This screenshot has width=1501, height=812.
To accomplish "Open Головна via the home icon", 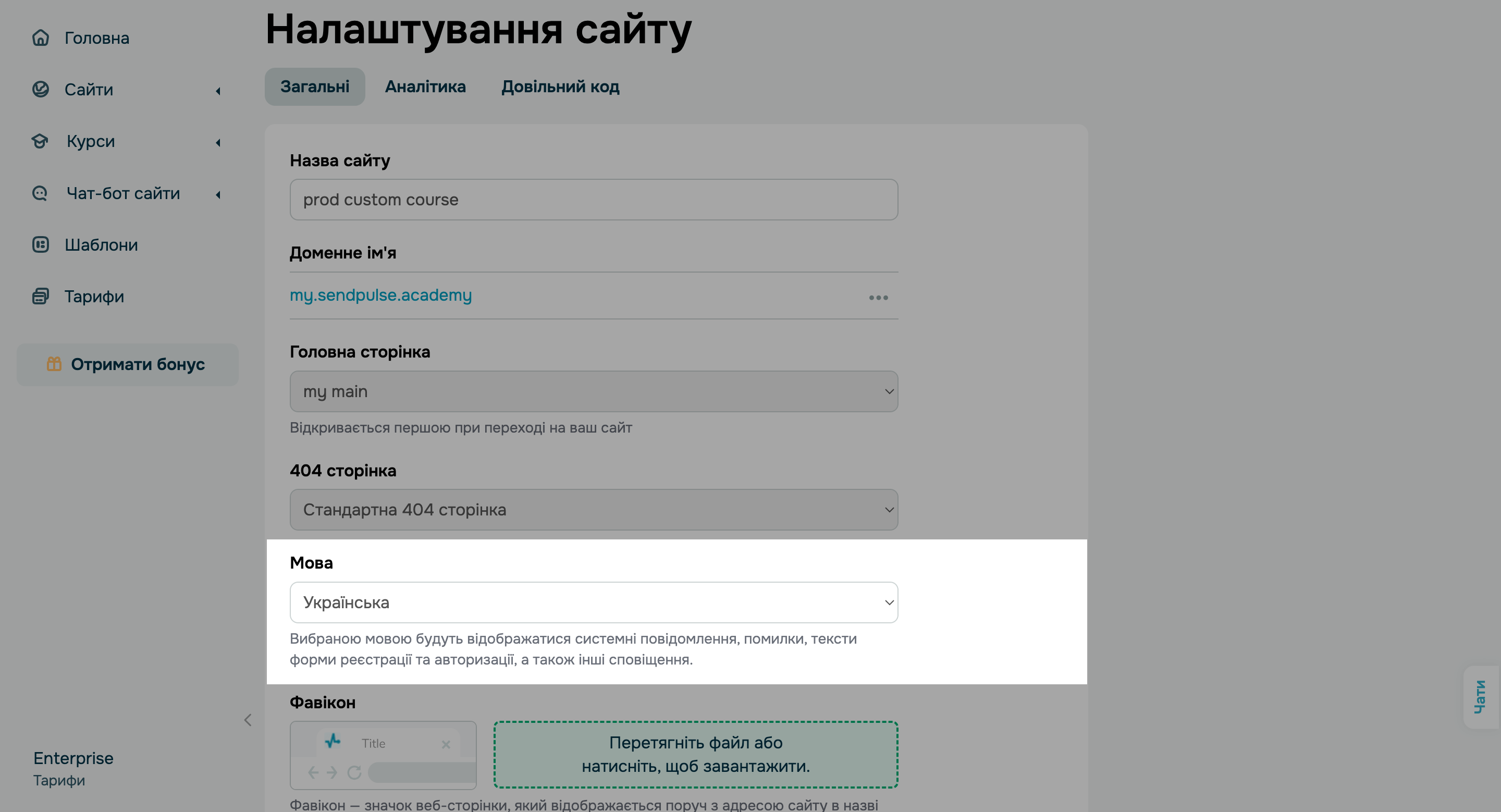I will [40, 38].
